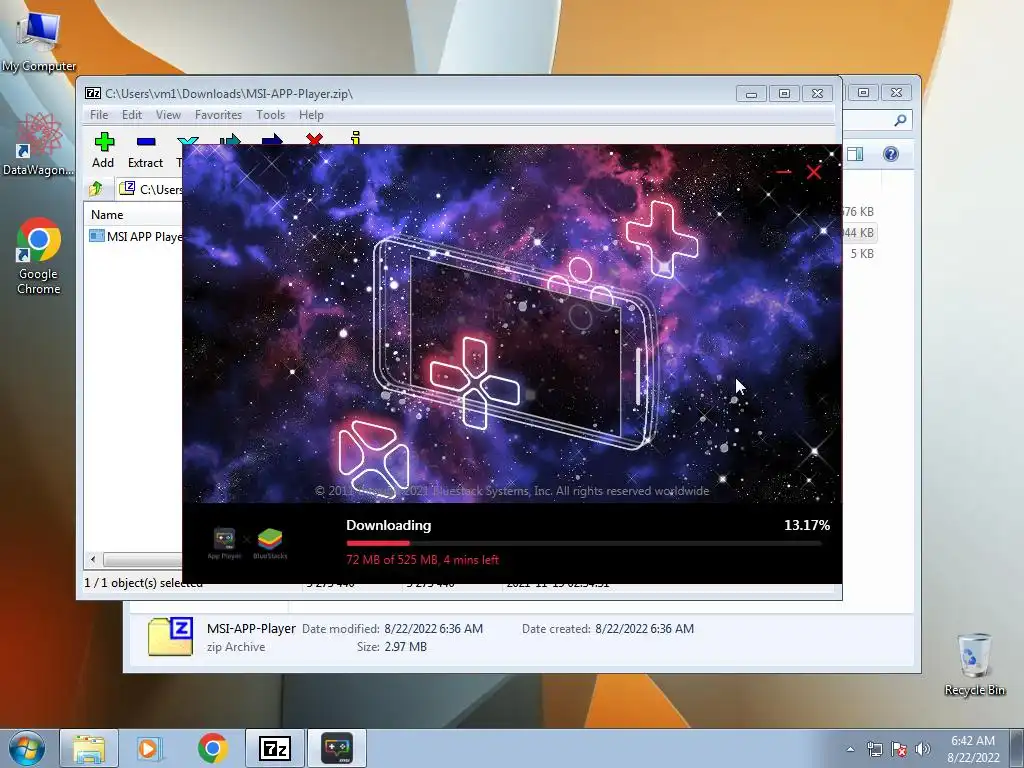Screen dimensions: 1024x768
Task: Select MSI APP Player file in 7-Zip list
Action: [x=135, y=236]
